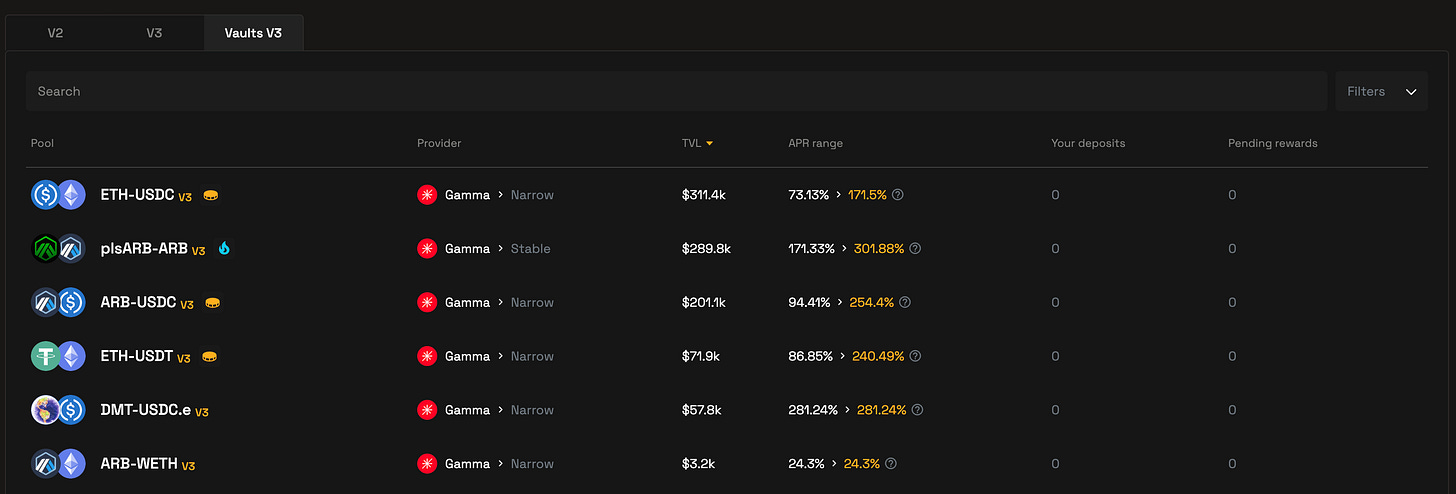Open APR info icon for ARB-USDC

(x=905, y=302)
